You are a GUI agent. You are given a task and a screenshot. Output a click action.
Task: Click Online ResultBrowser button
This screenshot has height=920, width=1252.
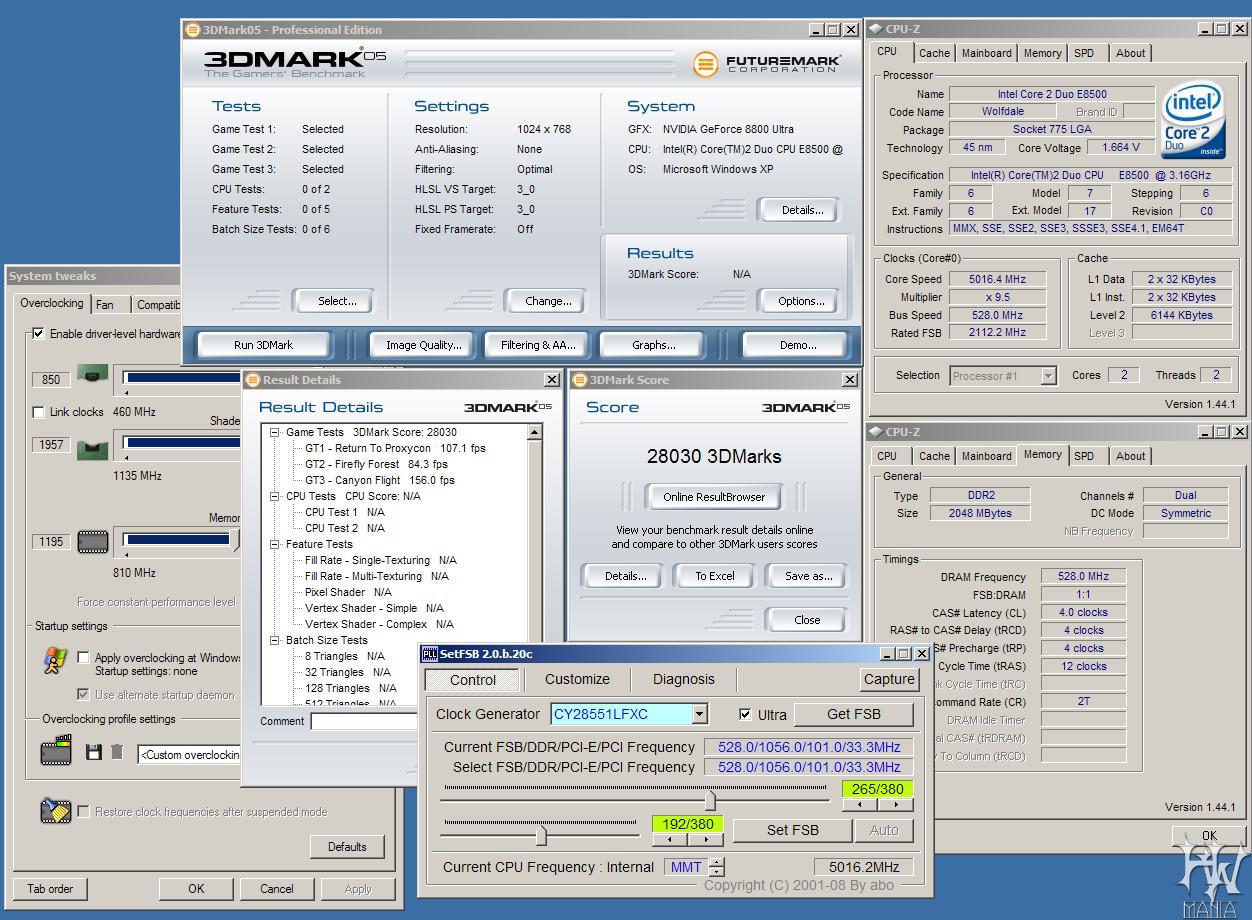point(714,497)
